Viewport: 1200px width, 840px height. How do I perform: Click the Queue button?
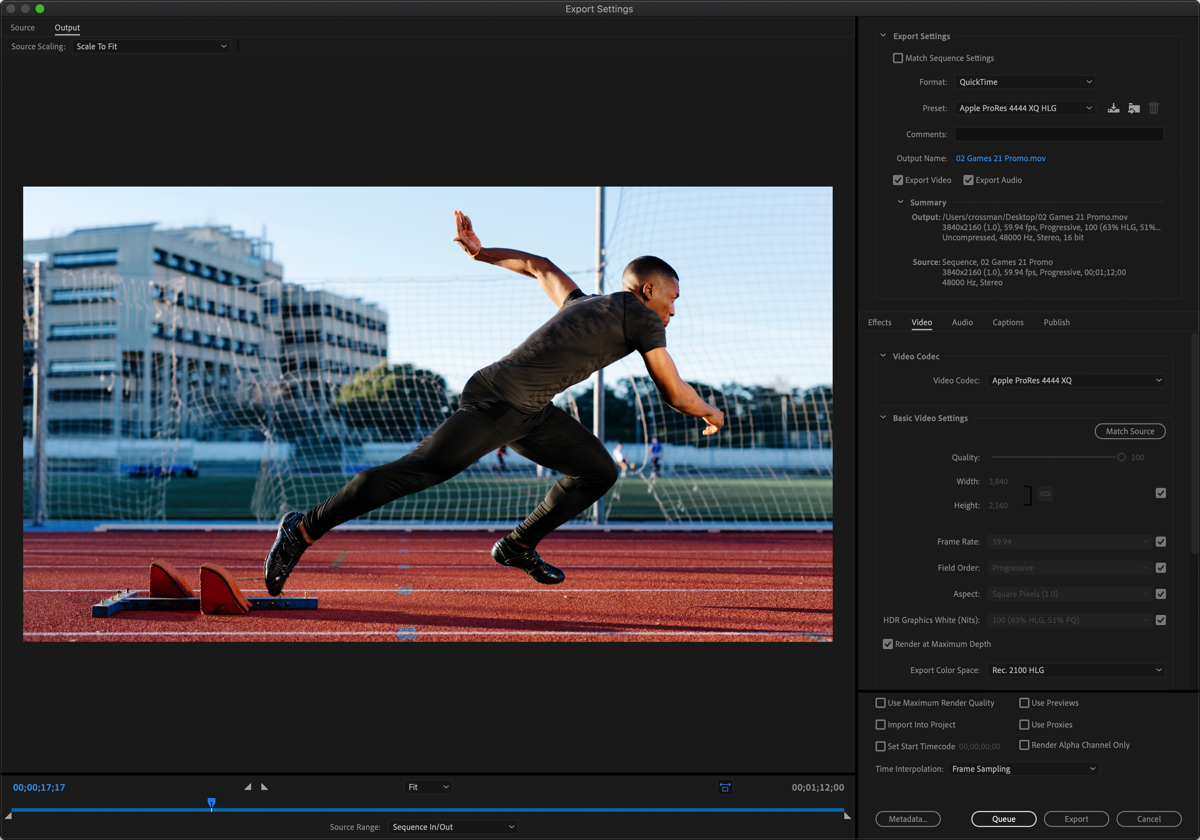pyautogui.click(x=1003, y=819)
